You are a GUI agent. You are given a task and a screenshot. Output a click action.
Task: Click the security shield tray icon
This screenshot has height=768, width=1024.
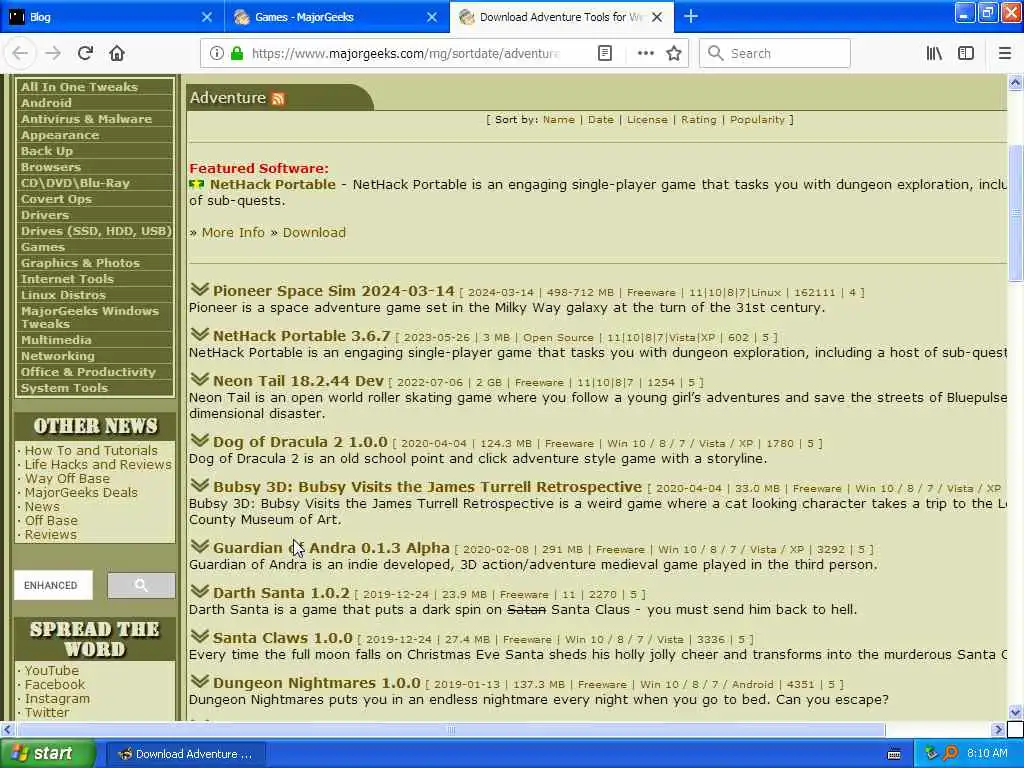(x=932, y=753)
